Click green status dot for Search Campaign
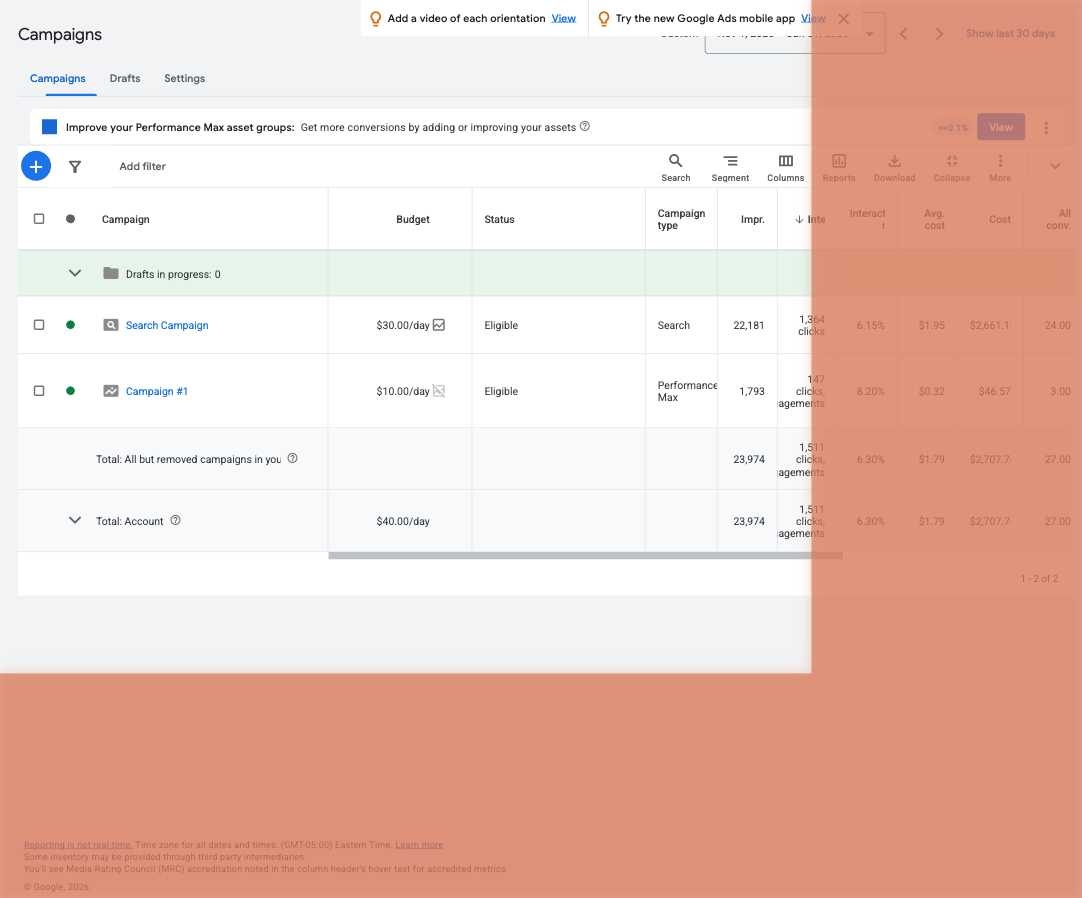The height and width of the screenshot is (898, 1082). (70, 325)
